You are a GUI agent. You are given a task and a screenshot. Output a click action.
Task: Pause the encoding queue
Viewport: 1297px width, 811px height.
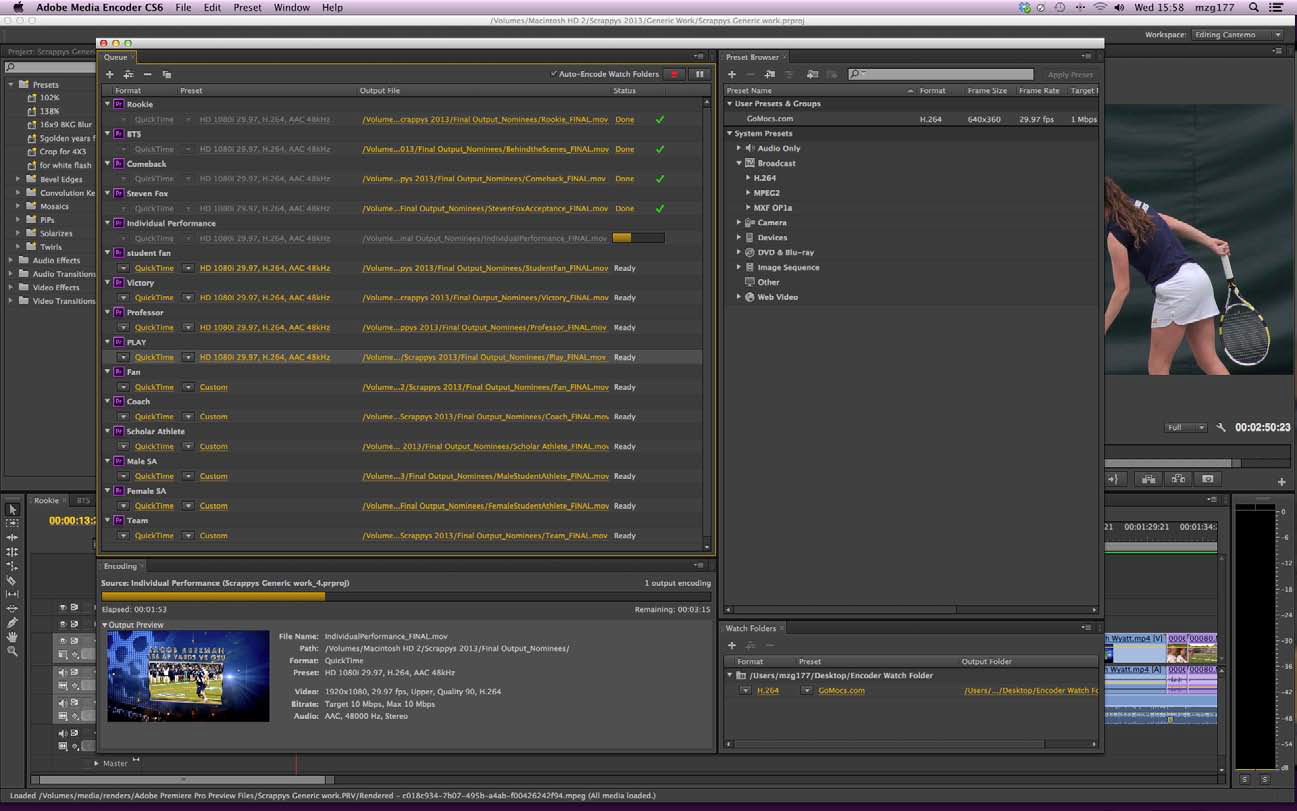[700, 74]
